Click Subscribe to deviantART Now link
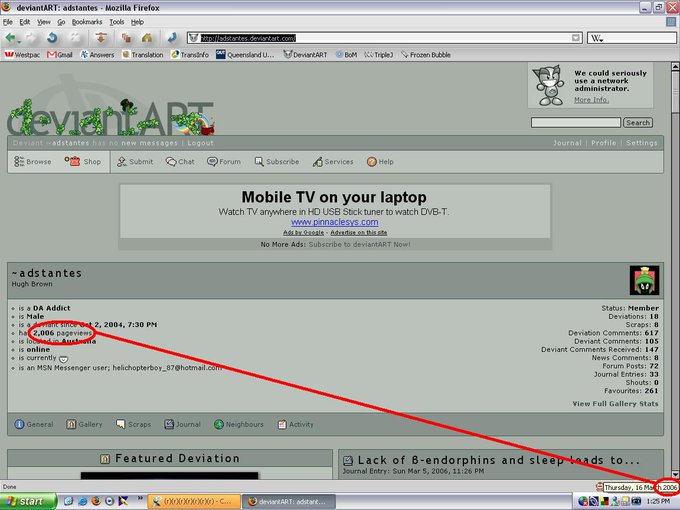This screenshot has width=680, height=510. point(359,244)
